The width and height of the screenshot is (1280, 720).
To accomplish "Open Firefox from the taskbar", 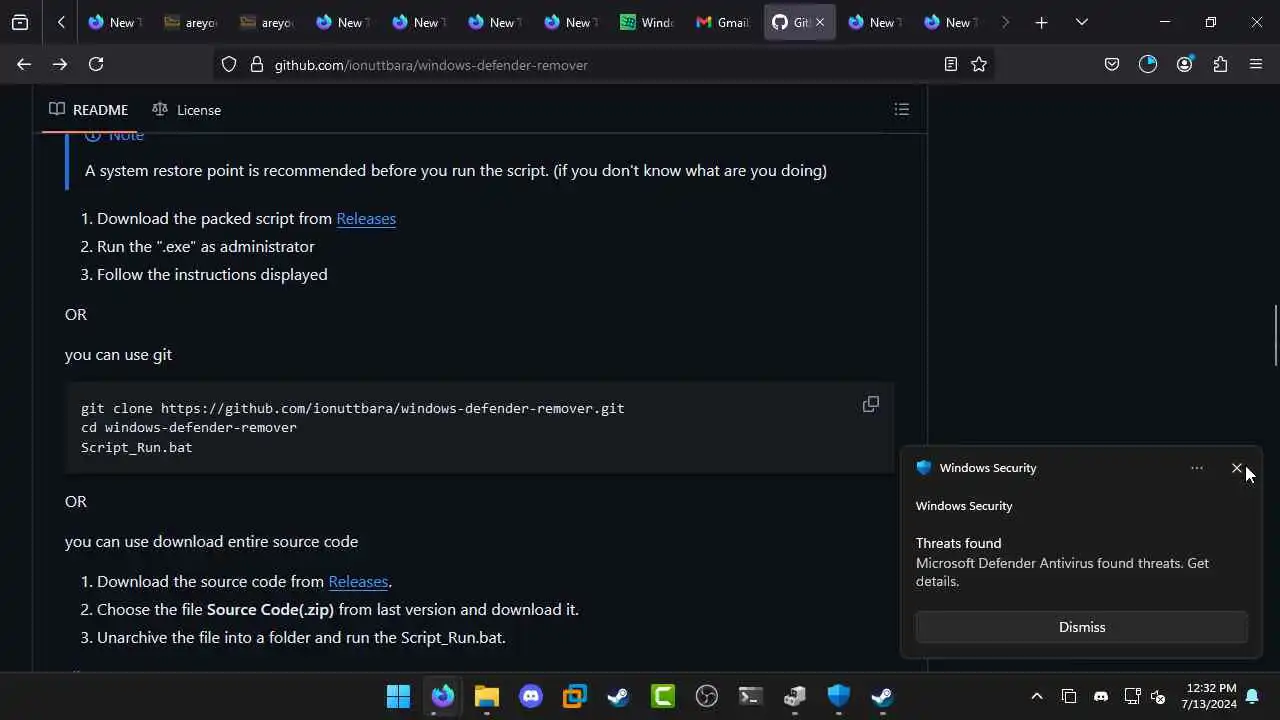I will point(443,696).
